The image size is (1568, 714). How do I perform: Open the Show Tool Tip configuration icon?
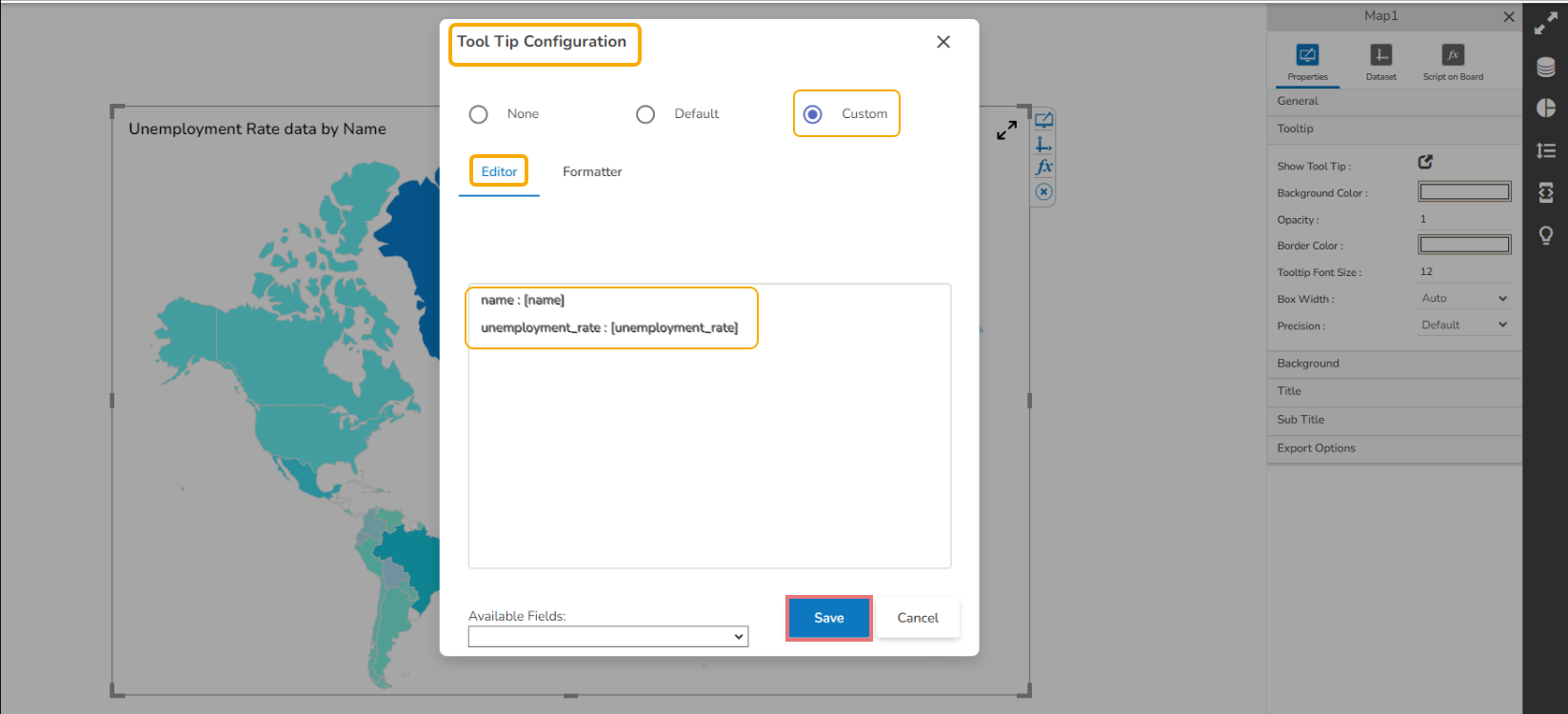1425,162
